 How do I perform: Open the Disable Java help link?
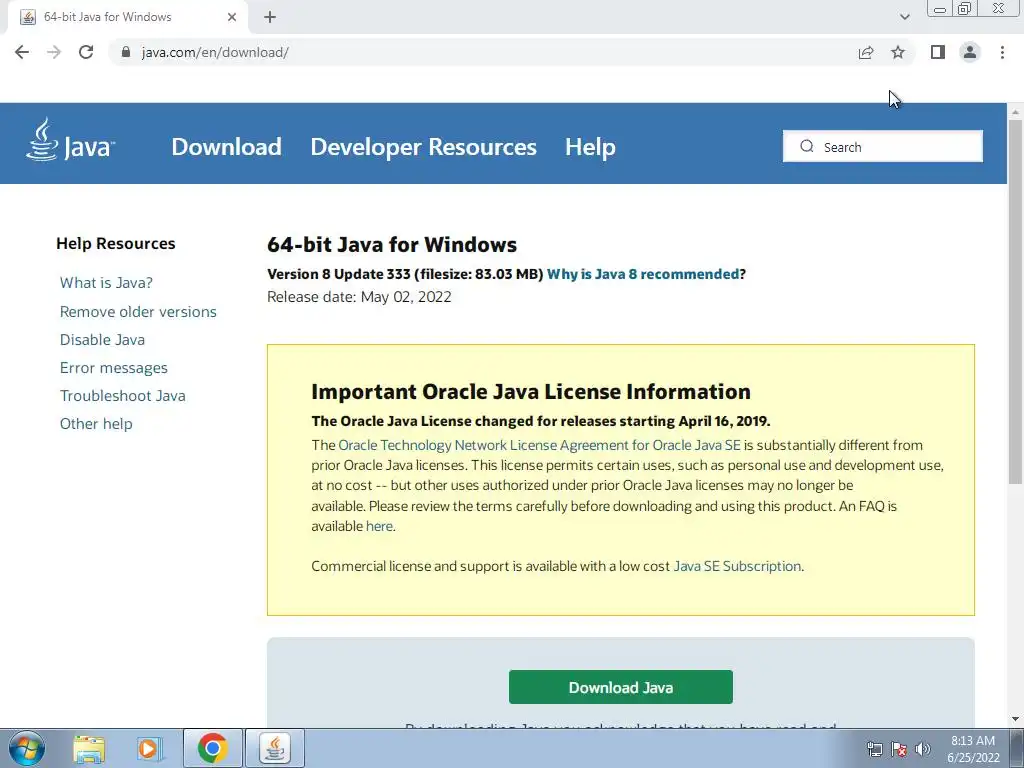coord(103,340)
